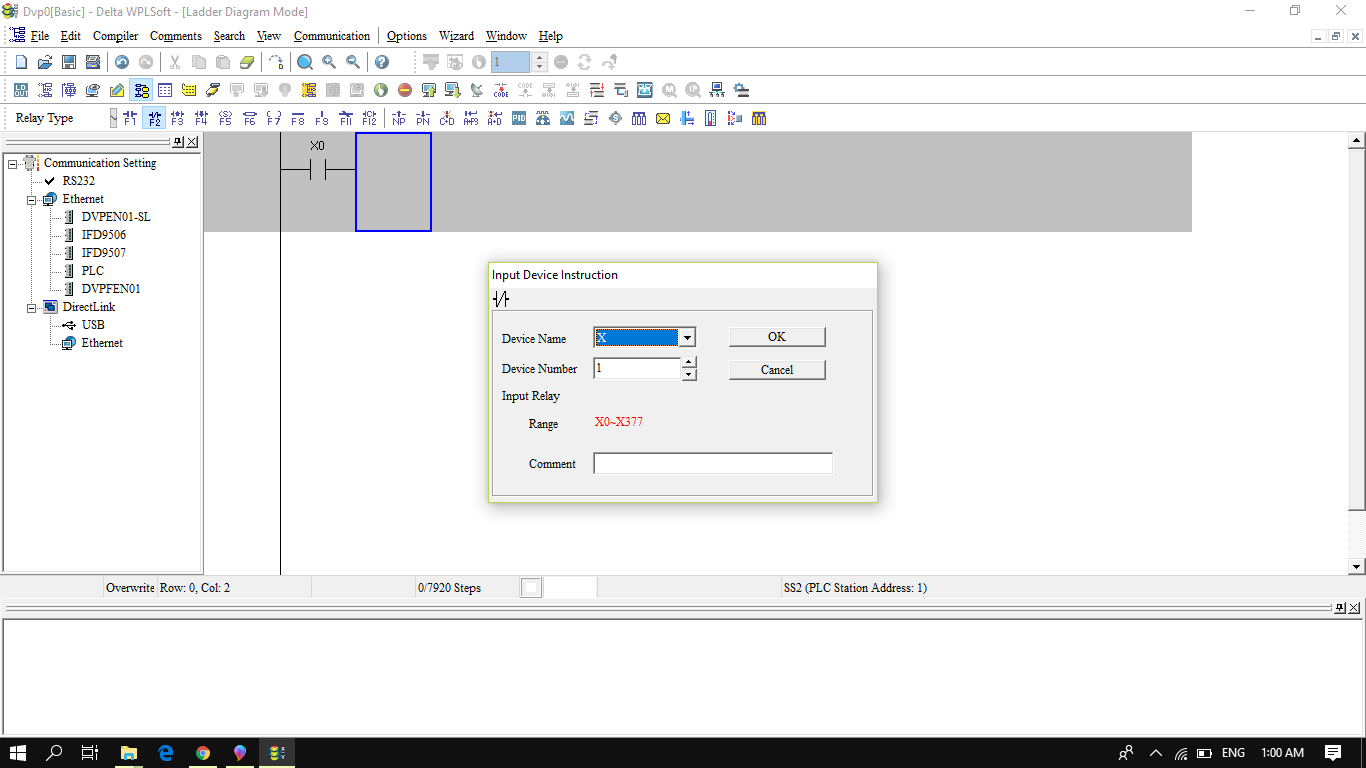The image size is (1366, 768).
Task: Click the Zoom In magnifier icon
Action: click(327, 61)
